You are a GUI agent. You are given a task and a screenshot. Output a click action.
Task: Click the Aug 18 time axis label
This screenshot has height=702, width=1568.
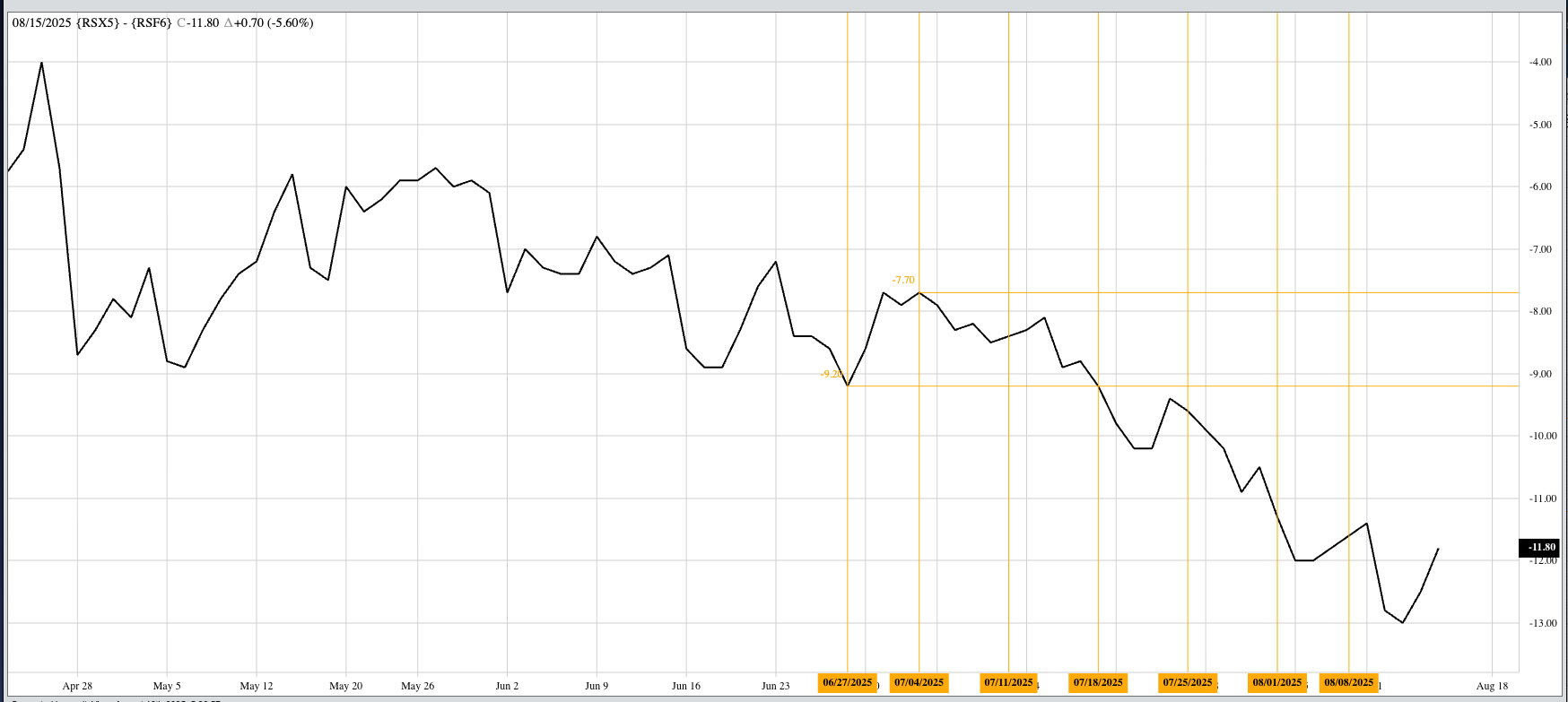point(1492,686)
